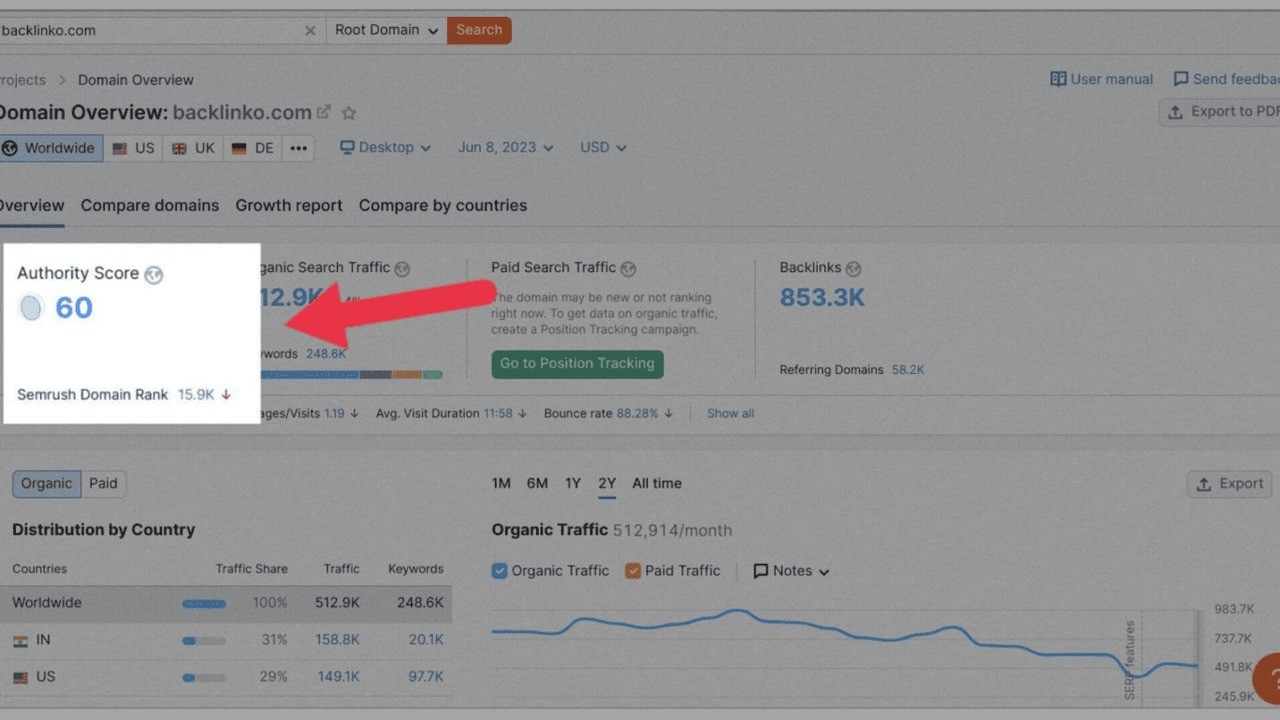Click the US traffic share bar
This screenshot has width=1280, height=720.
tap(204, 678)
